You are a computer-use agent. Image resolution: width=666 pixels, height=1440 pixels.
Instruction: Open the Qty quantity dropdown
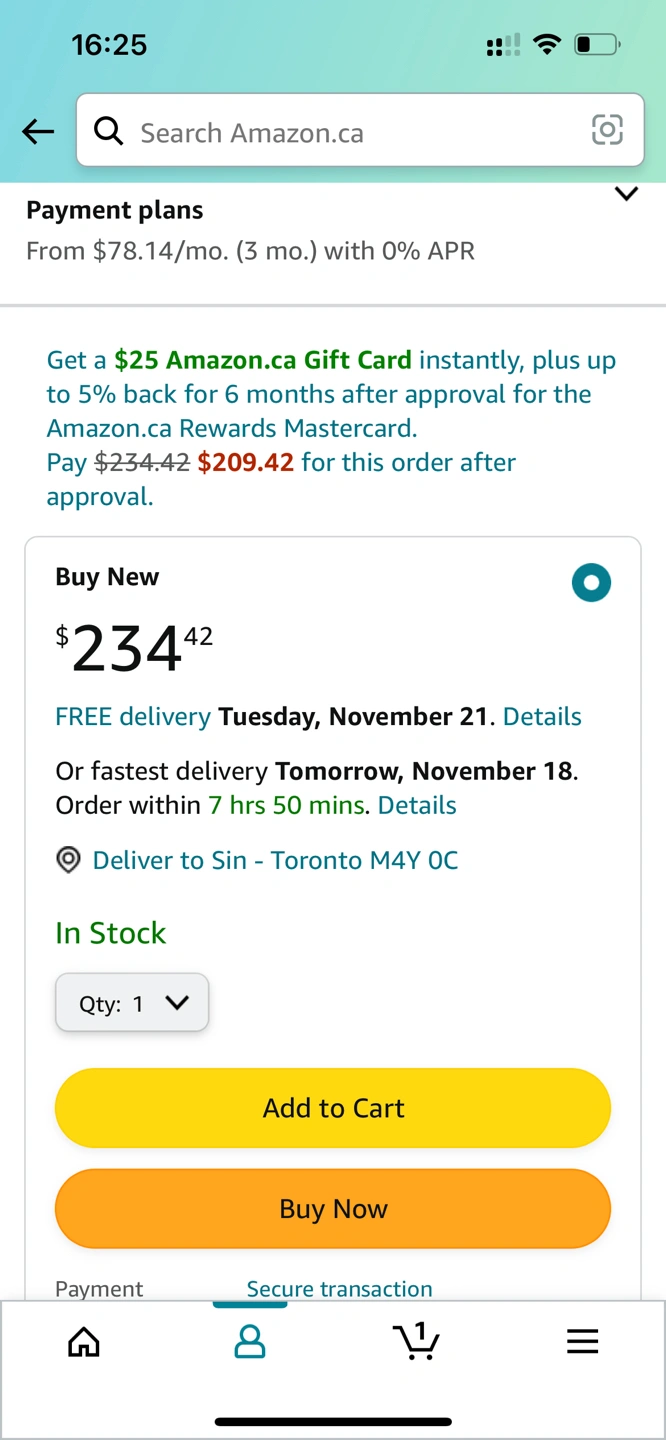[132, 1003]
